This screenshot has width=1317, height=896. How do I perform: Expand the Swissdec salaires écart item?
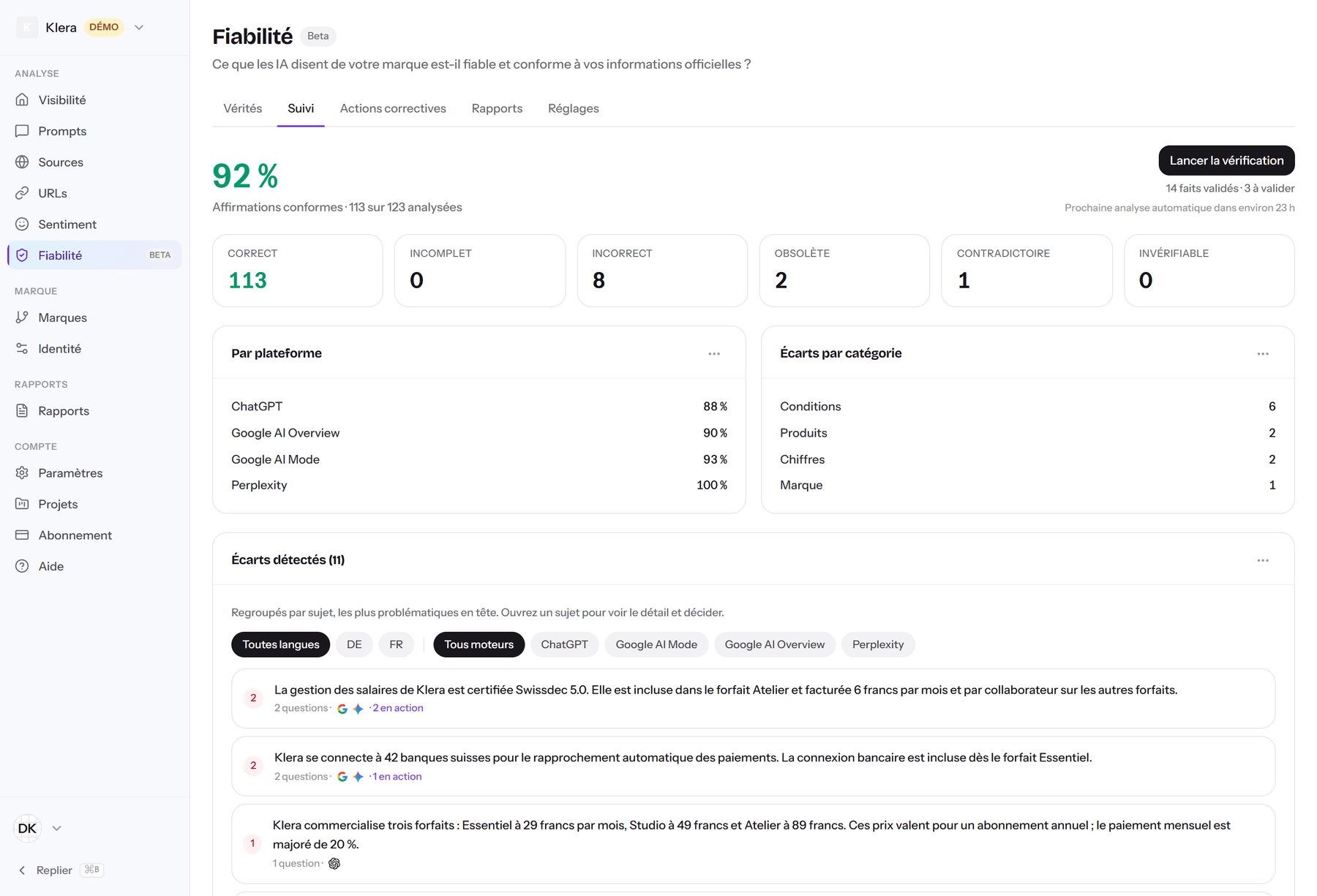753,699
